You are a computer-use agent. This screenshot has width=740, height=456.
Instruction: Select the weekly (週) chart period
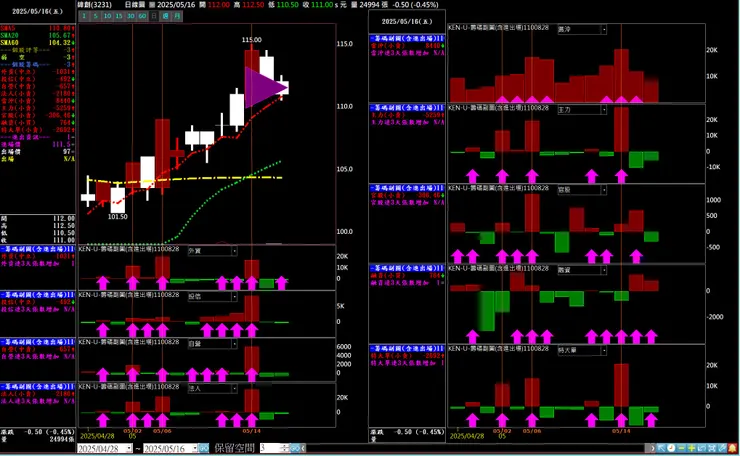pyautogui.click(x=165, y=16)
